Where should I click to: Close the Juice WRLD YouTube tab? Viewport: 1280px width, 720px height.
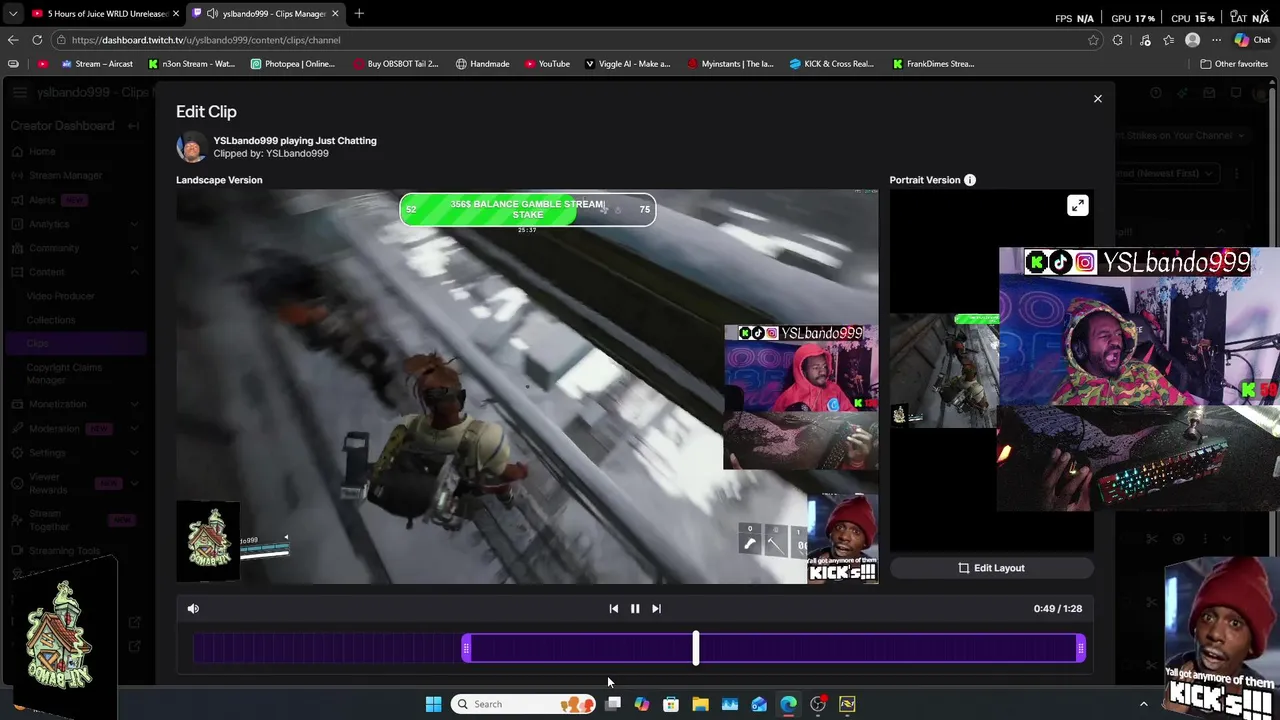pyautogui.click(x=176, y=13)
